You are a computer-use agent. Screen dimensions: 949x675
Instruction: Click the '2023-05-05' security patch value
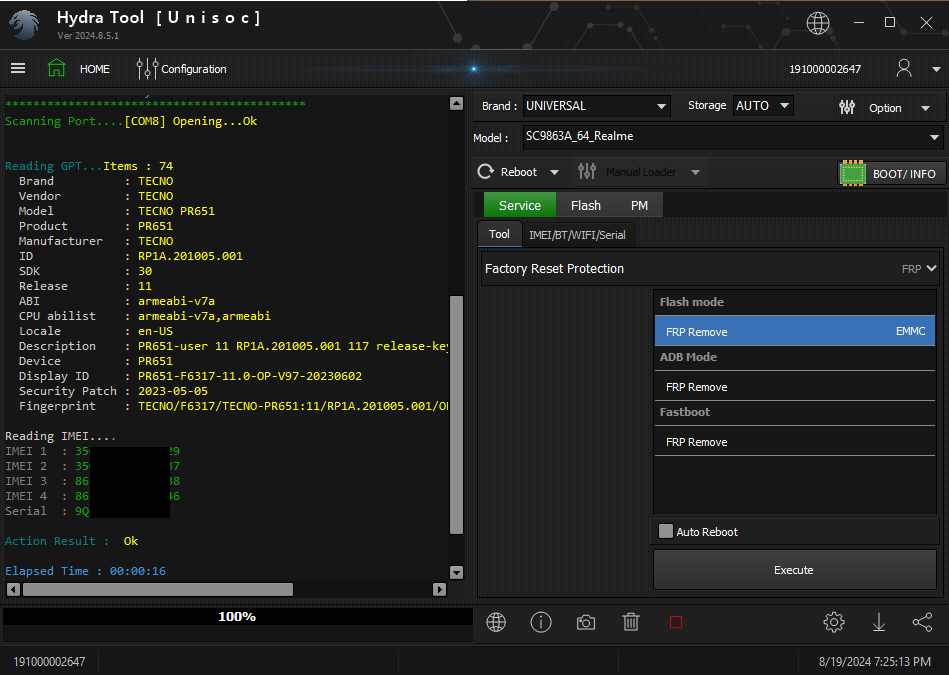[172, 391]
